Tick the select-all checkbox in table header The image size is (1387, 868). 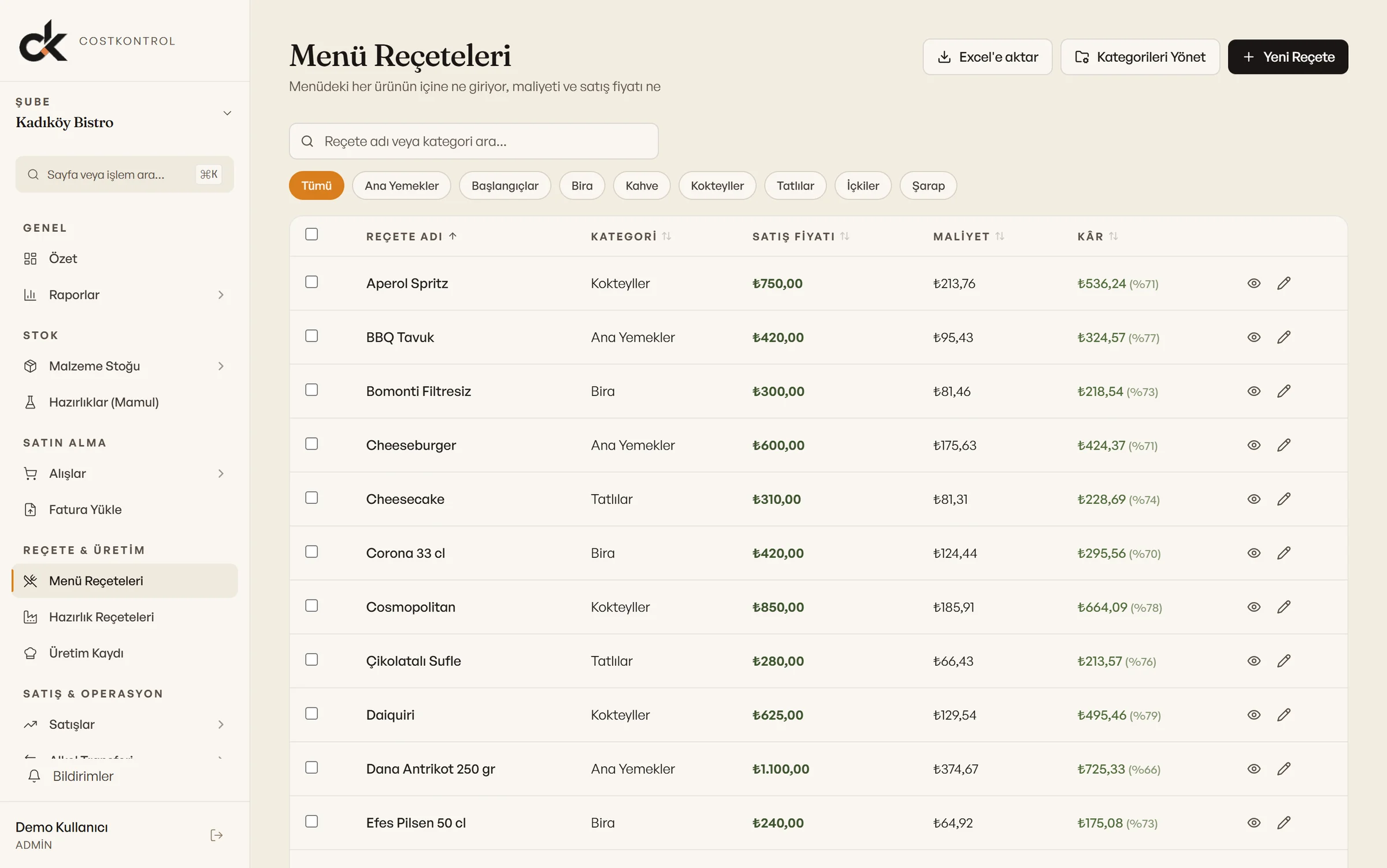pyautogui.click(x=311, y=234)
